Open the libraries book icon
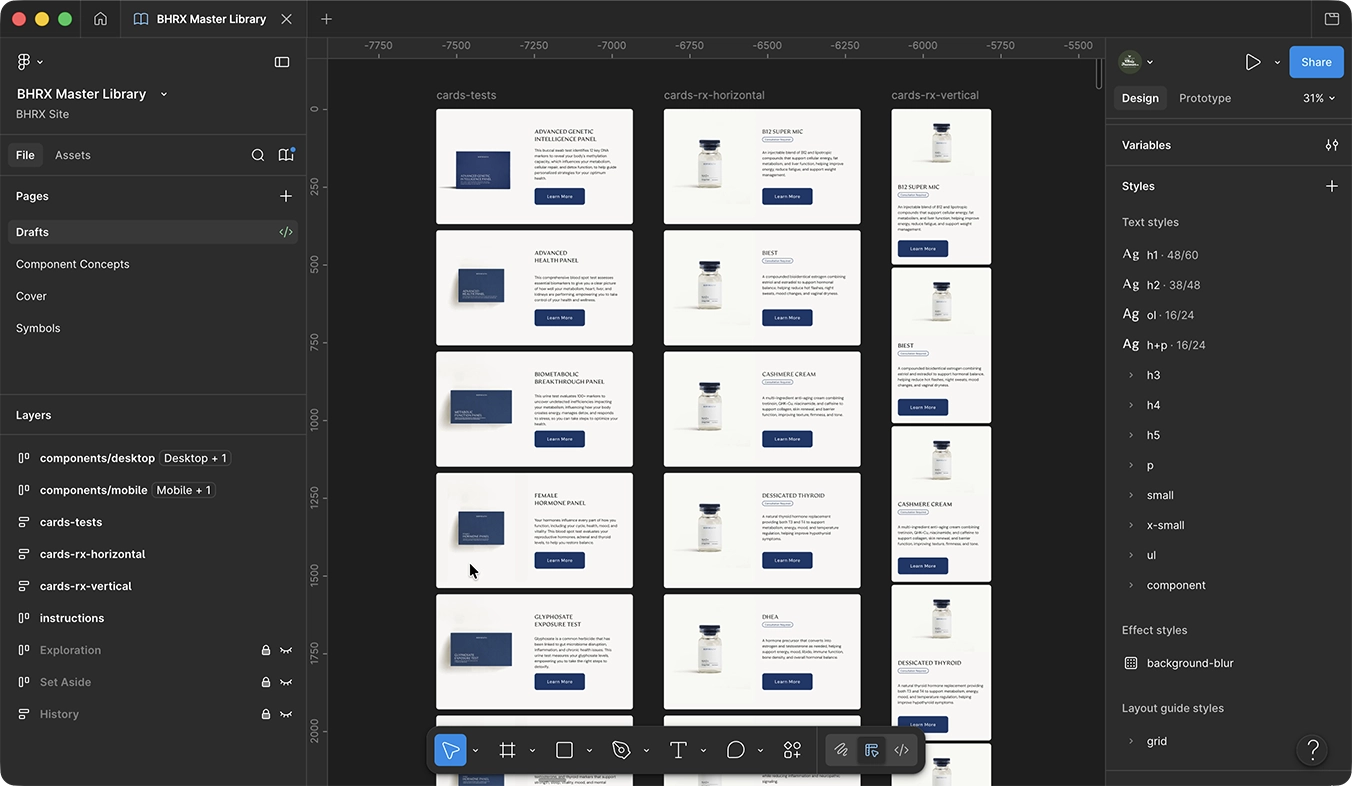This screenshot has width=1352, height=786. 286,155
